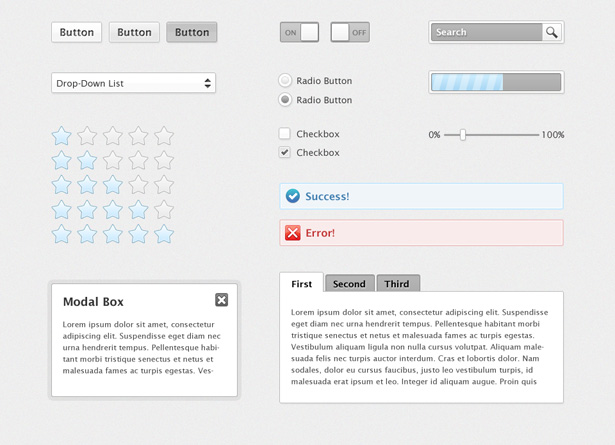Screen dimensions: 615x445
Task: Focus the Search text field
Action: click(x=486, y=32)
